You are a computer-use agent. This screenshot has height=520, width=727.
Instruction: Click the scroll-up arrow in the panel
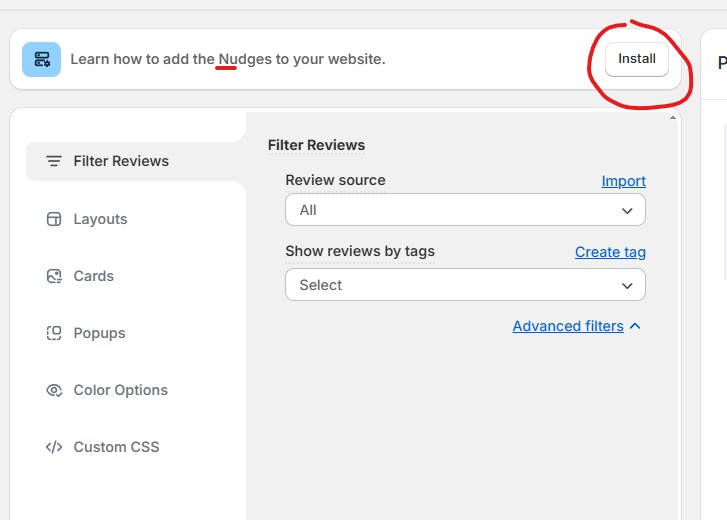coord(673,118)
